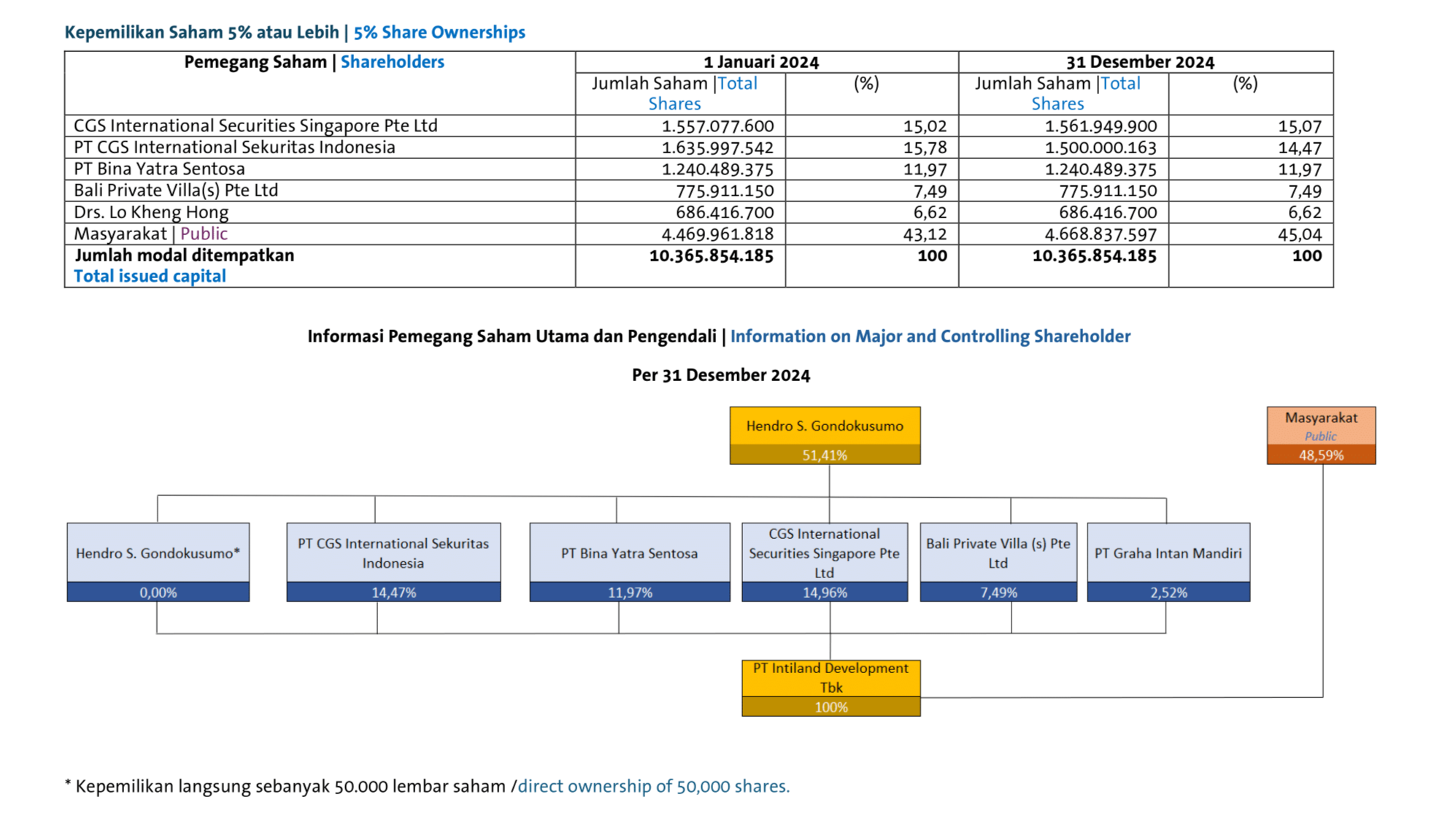The width and height of the screenshot is (1456, 819).
Task: Click the Information on Major and Controlling Shareholder heading
Action: tap(930, 336)
